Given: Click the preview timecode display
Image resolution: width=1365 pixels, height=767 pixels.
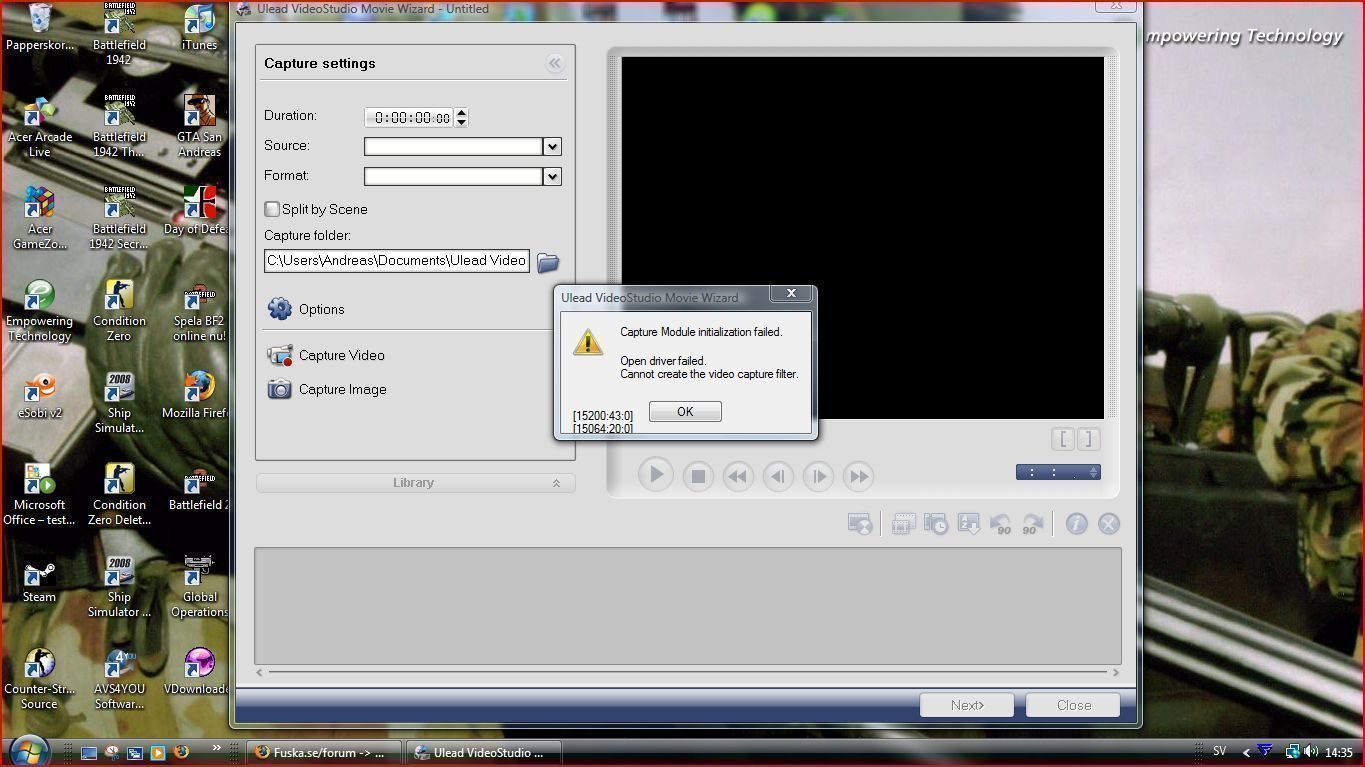Looking at the screenshot, I should tap(1058, 472).
